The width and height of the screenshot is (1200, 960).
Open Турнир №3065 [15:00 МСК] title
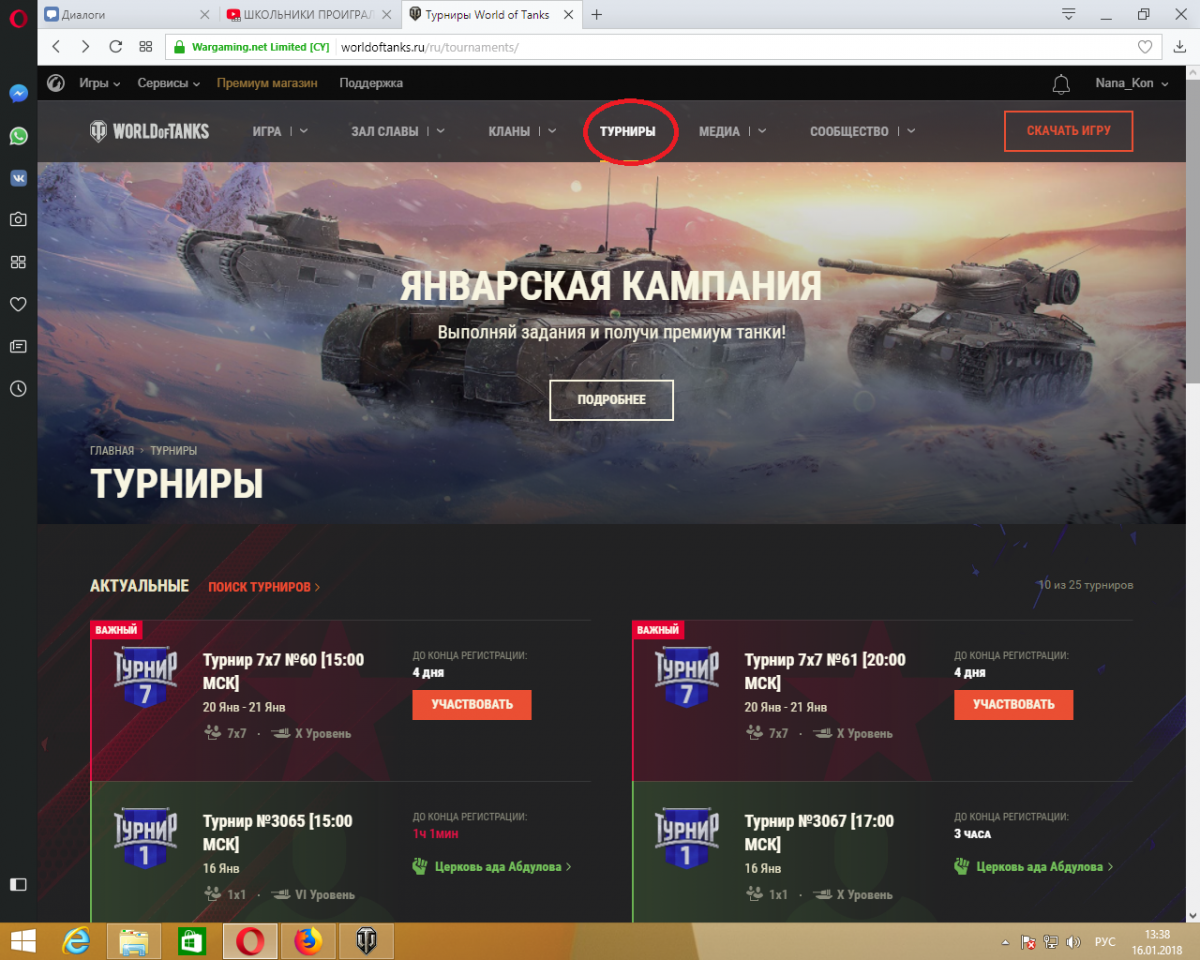point(278,832)
